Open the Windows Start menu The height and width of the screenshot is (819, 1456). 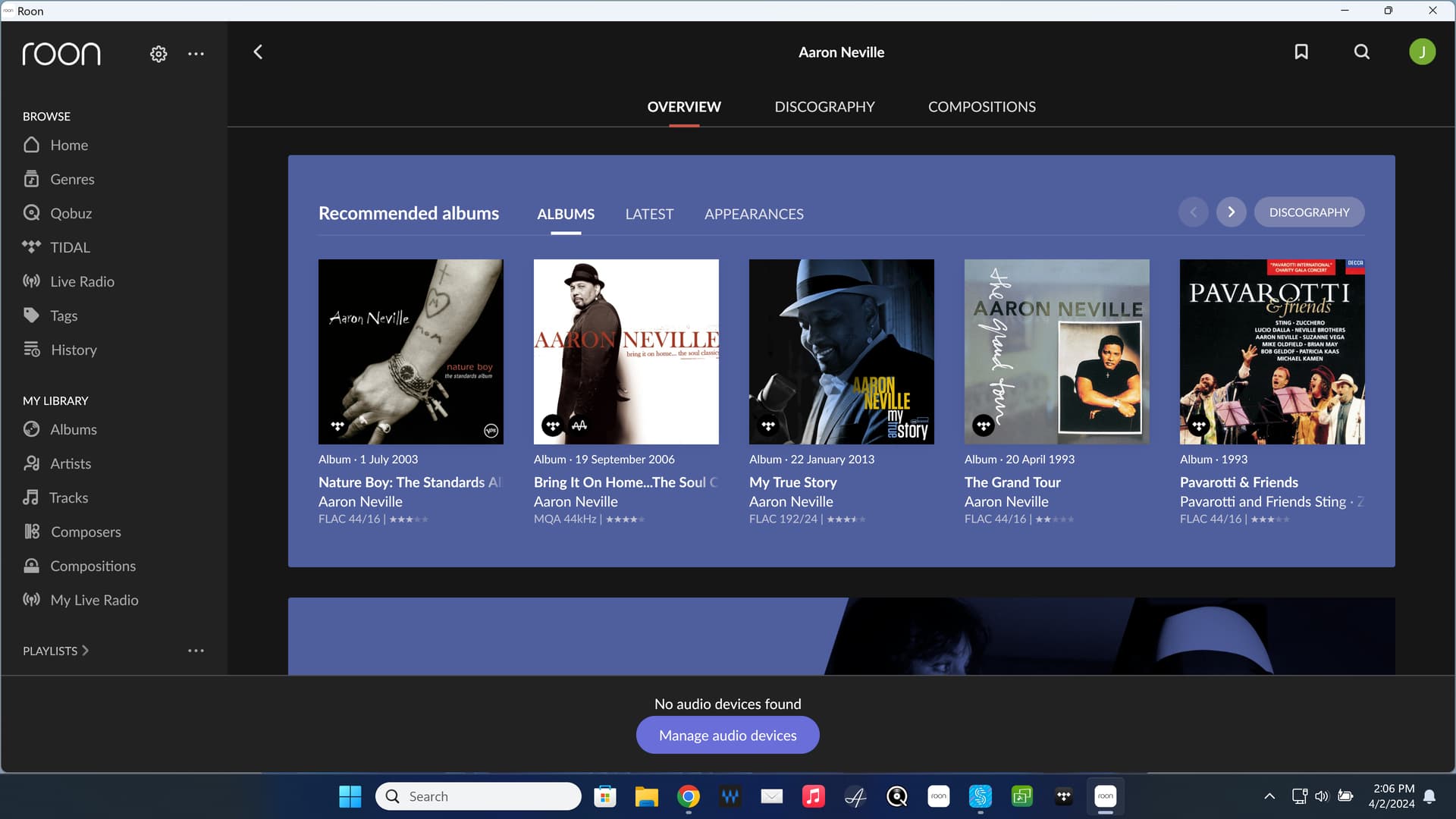350,796
